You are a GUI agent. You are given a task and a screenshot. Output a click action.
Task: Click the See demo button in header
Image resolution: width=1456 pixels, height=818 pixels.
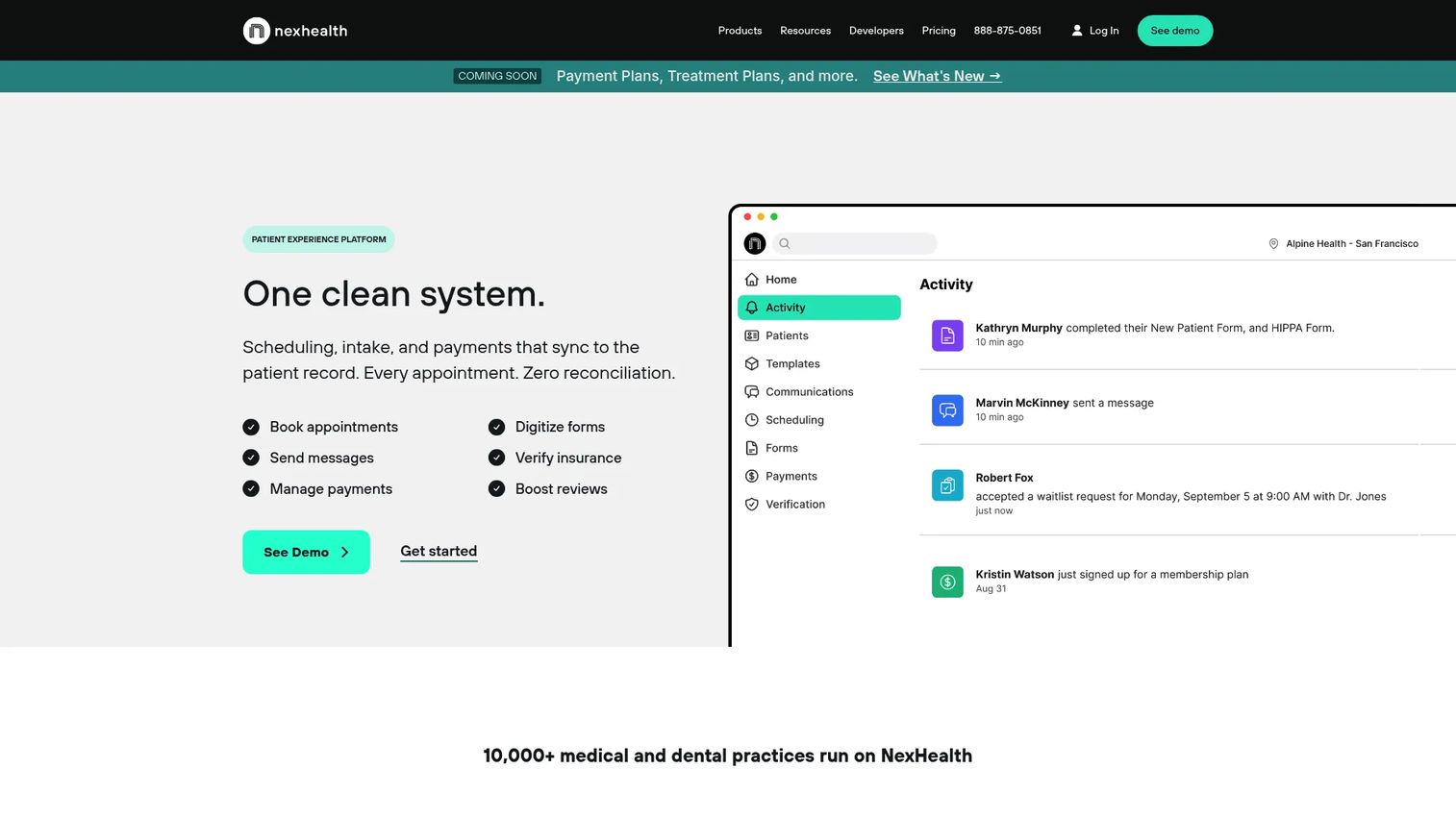pos(1175,31)
